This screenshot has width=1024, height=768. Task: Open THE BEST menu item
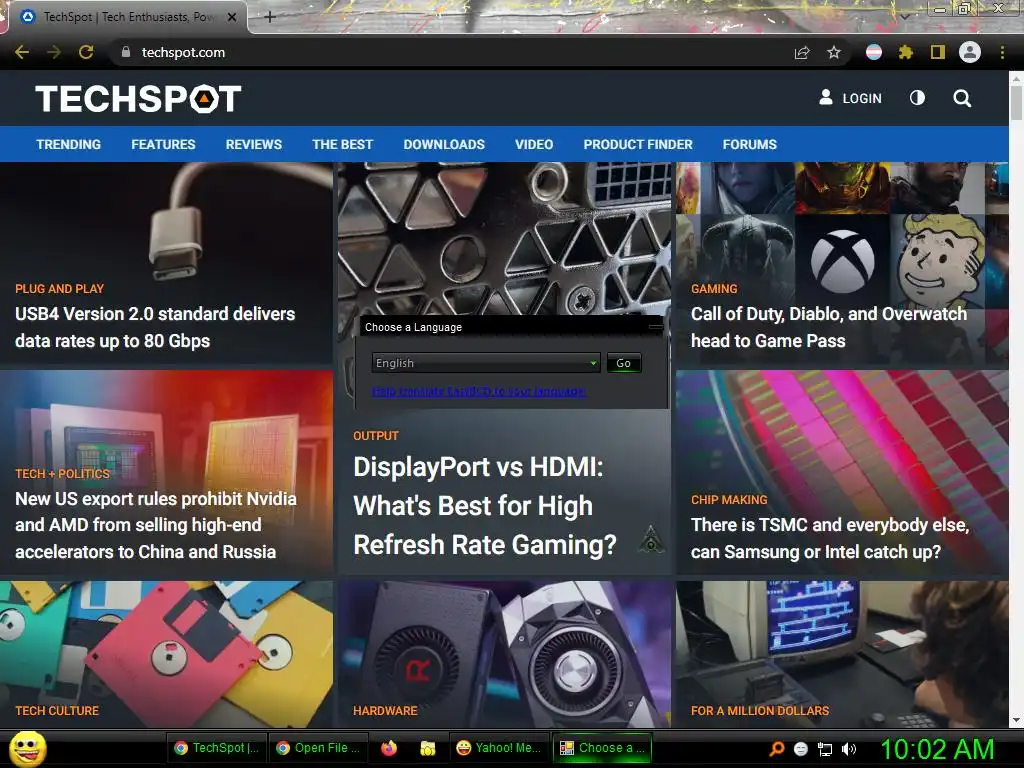tap(342, 144)
